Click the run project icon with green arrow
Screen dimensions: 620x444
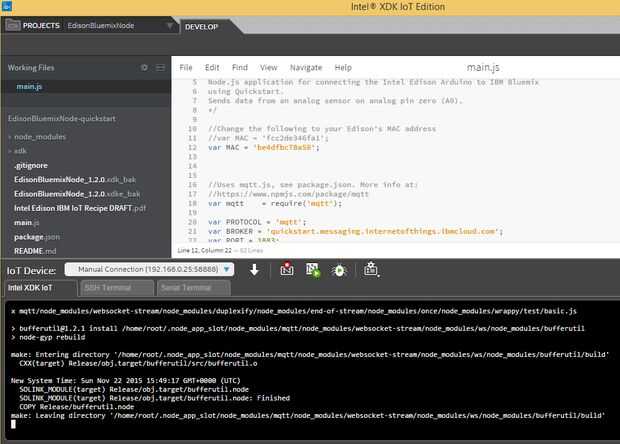[x=313, y=270]
